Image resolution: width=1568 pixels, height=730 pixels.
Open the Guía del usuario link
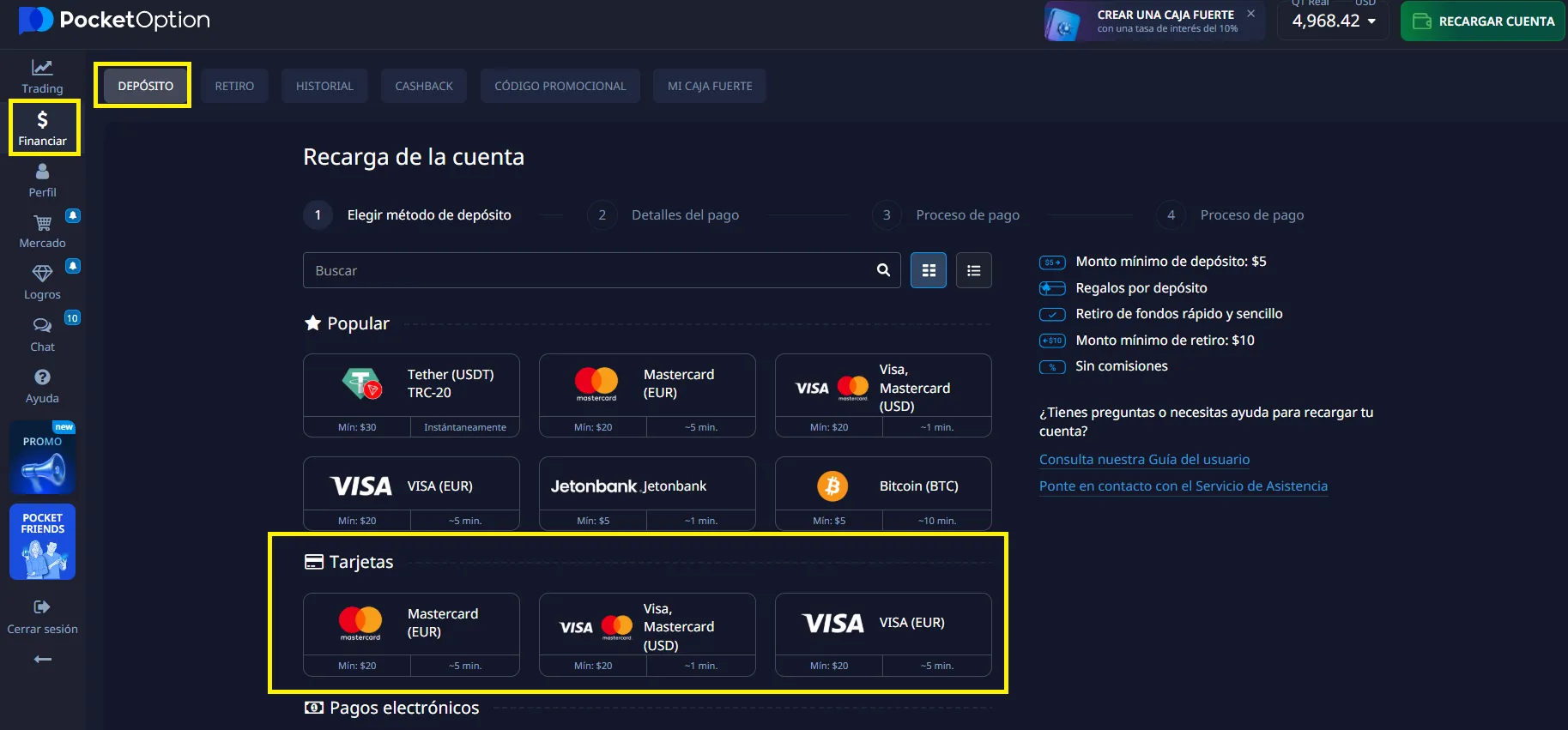[1144, 459]
